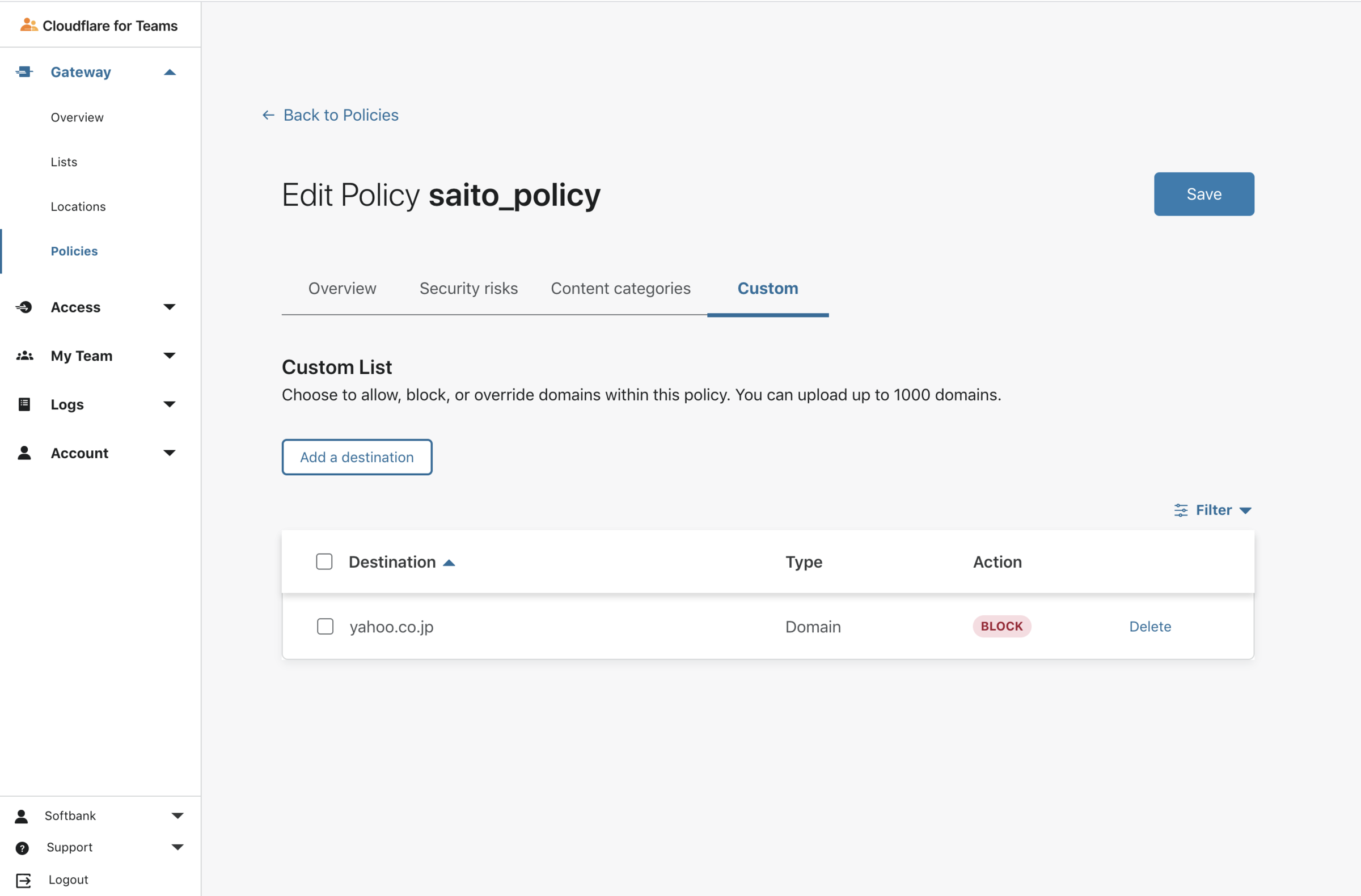The image size is (1361, 896).
Task: Click the Cloudflare for Teams logo icon
Action: tap(28, 25)
